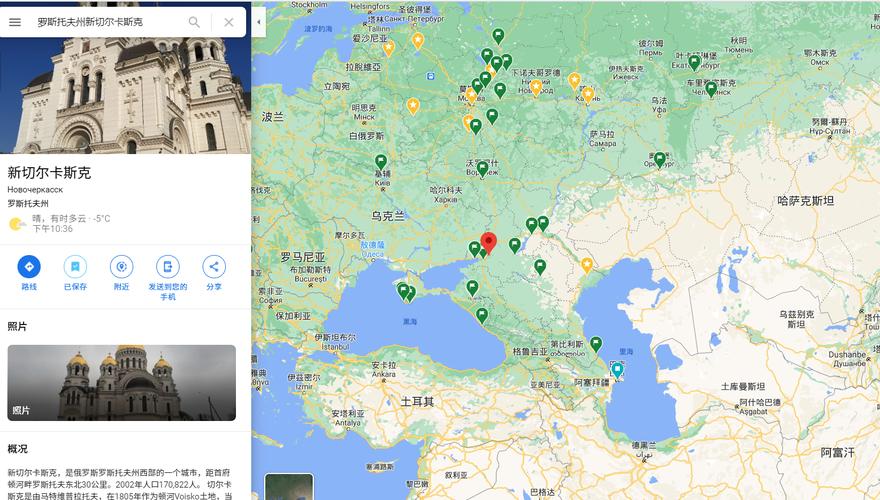This screenshot has height=500, width=880.
Task: Click the 伊斯坦布尔 Istanbul city label
Action: pos(335,342)
